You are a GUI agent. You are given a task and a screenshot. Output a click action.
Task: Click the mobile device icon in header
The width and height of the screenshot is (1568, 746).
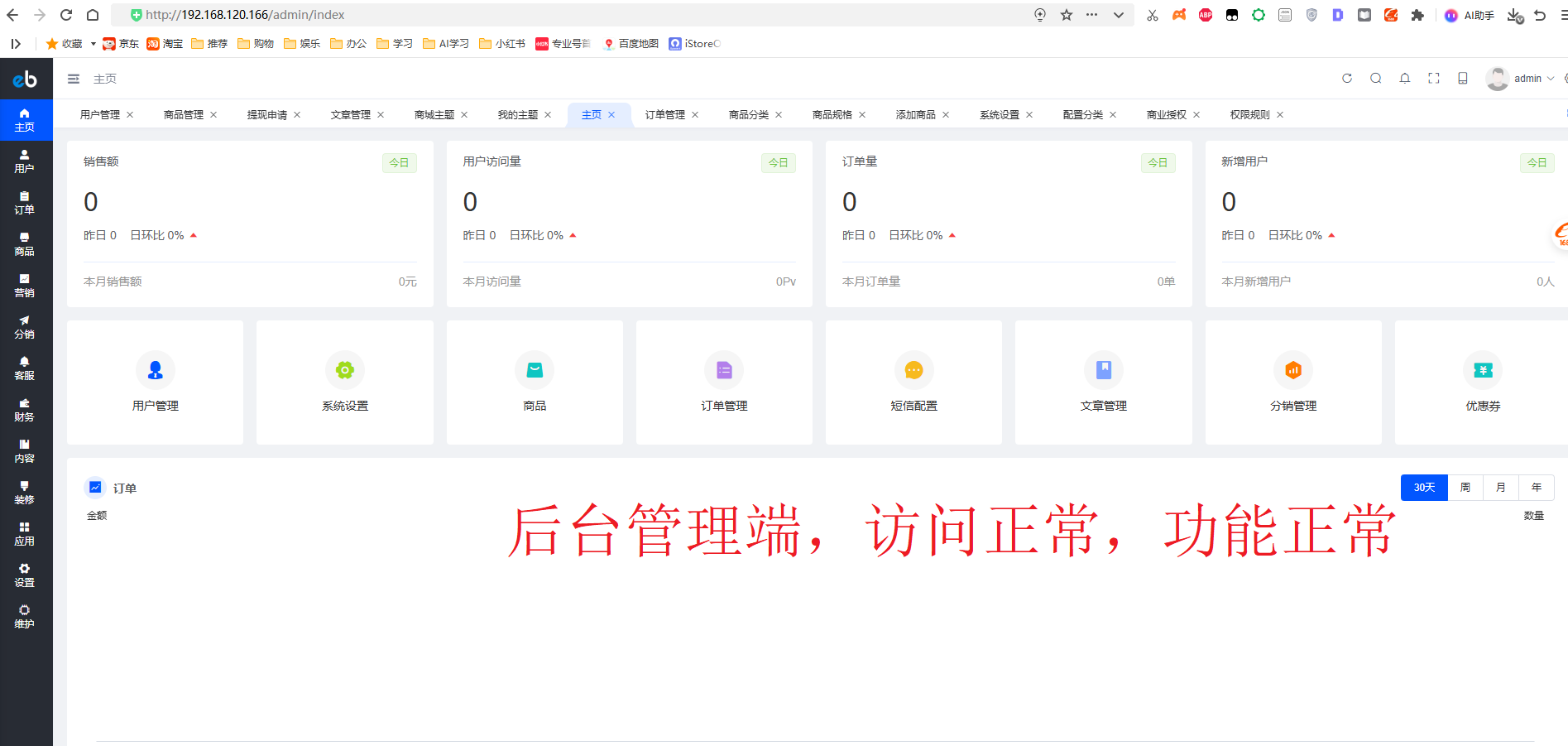(x=1463, y=79)
